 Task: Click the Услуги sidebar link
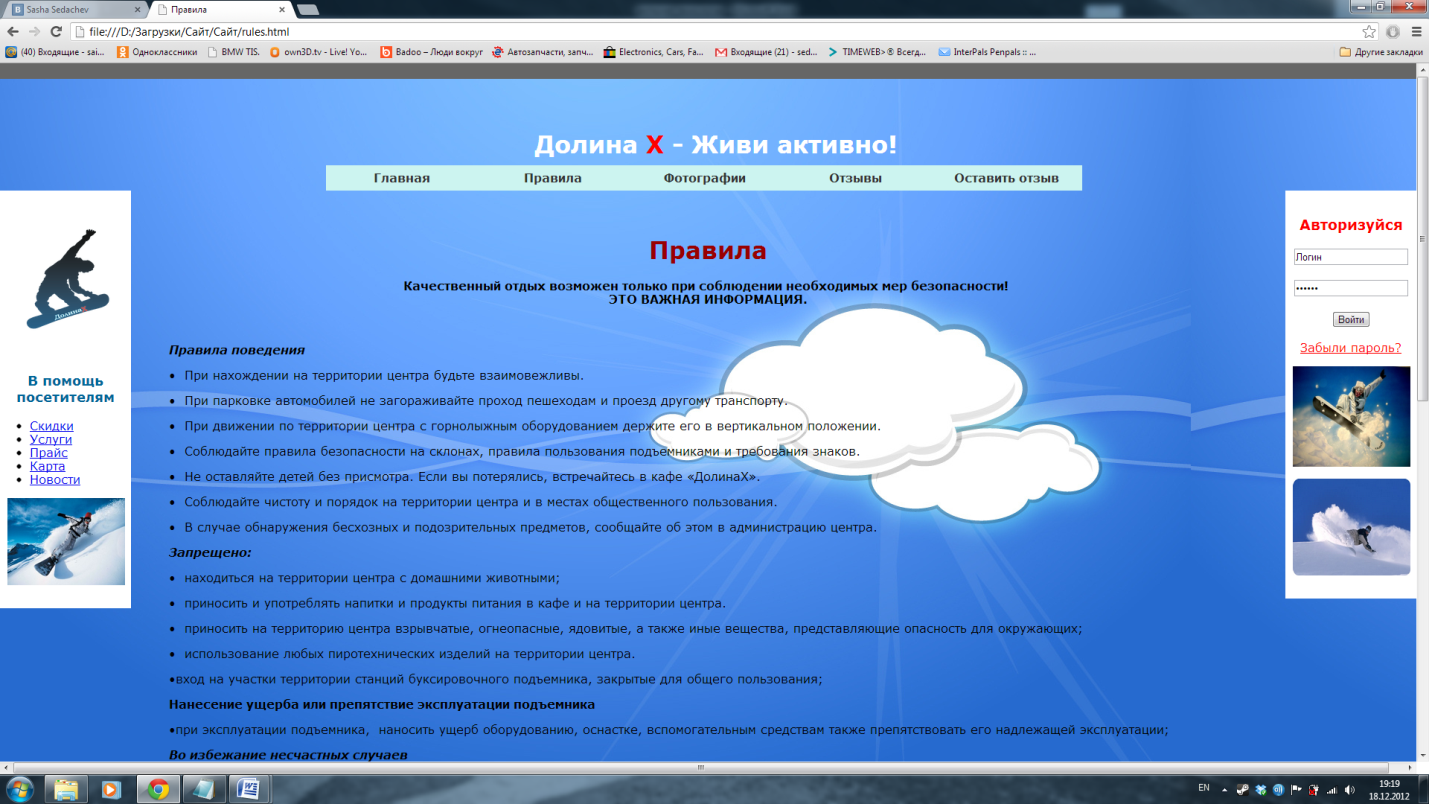[51, 439]
